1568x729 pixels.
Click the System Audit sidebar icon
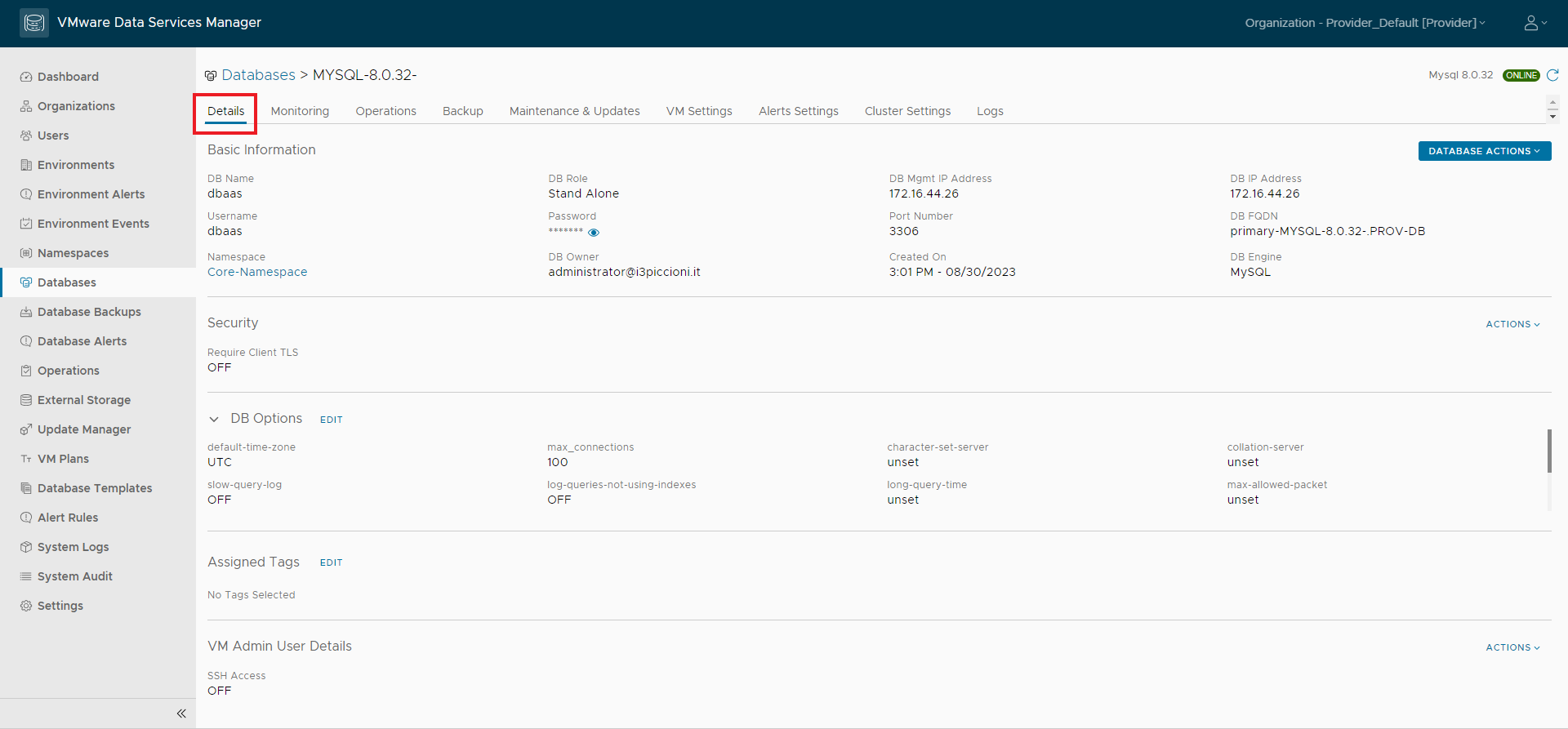(26, 576)
